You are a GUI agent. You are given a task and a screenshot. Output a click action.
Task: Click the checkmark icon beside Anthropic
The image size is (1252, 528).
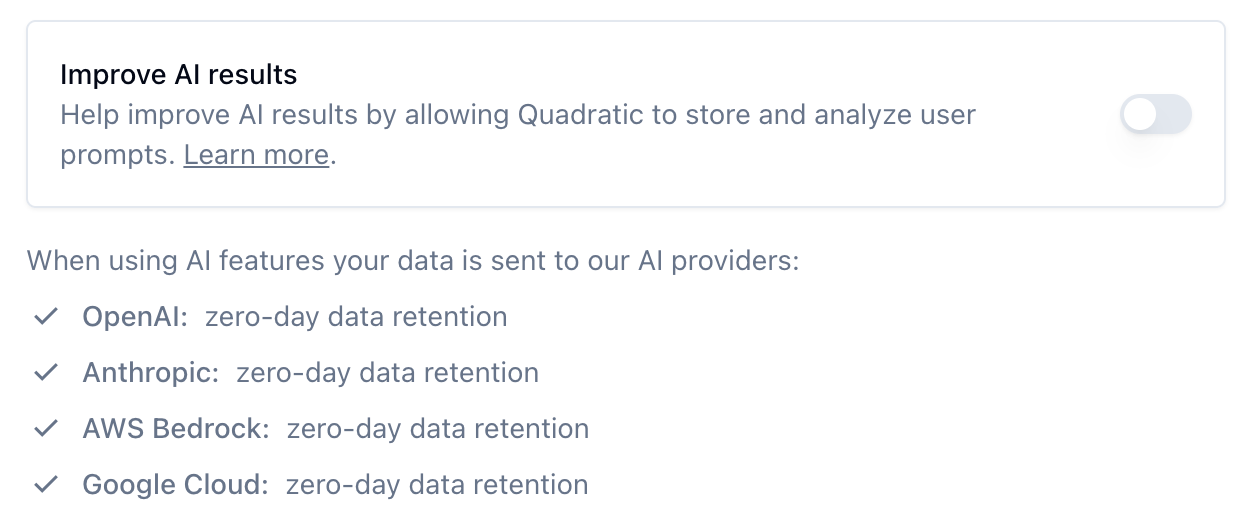click(x=45, y=373)
